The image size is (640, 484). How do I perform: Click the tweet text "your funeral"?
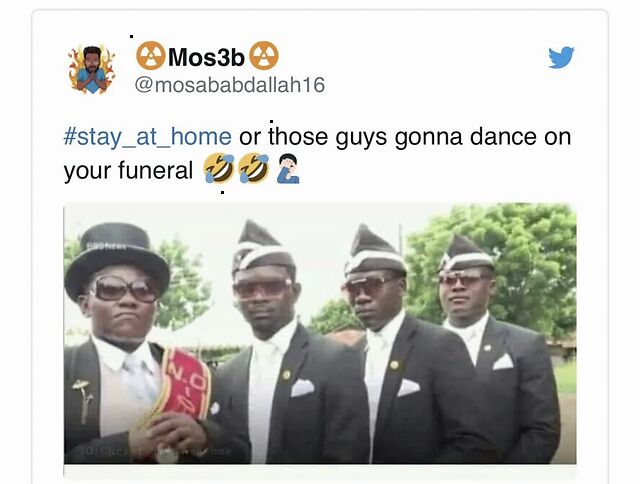coord(128,171)
